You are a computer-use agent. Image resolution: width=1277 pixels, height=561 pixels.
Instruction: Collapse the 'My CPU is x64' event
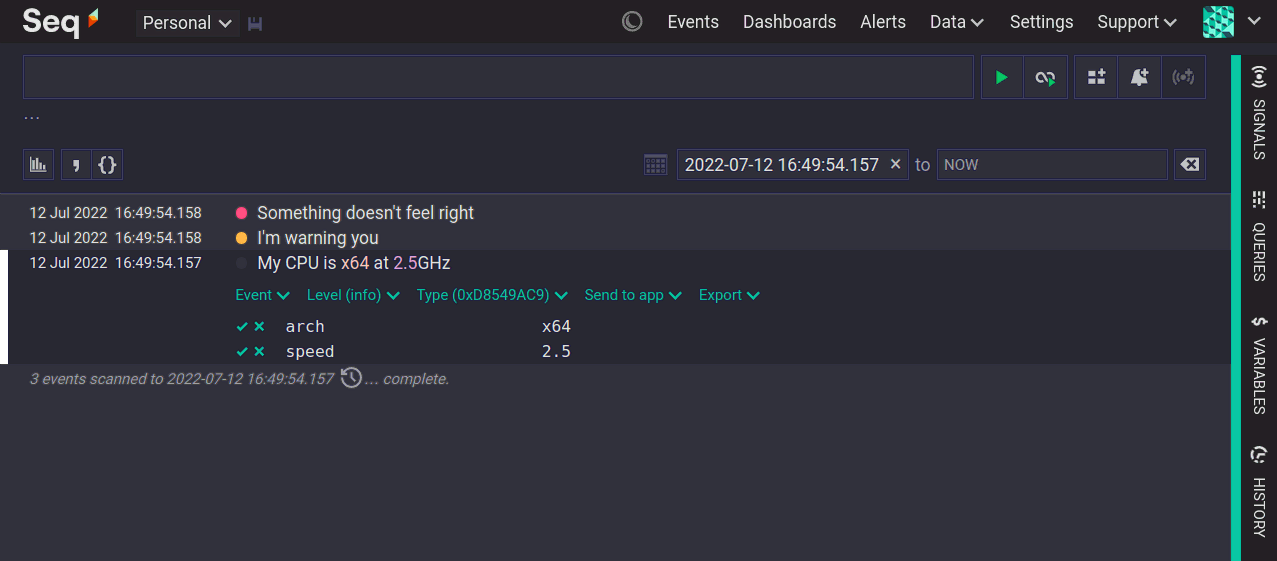[354, 263]
